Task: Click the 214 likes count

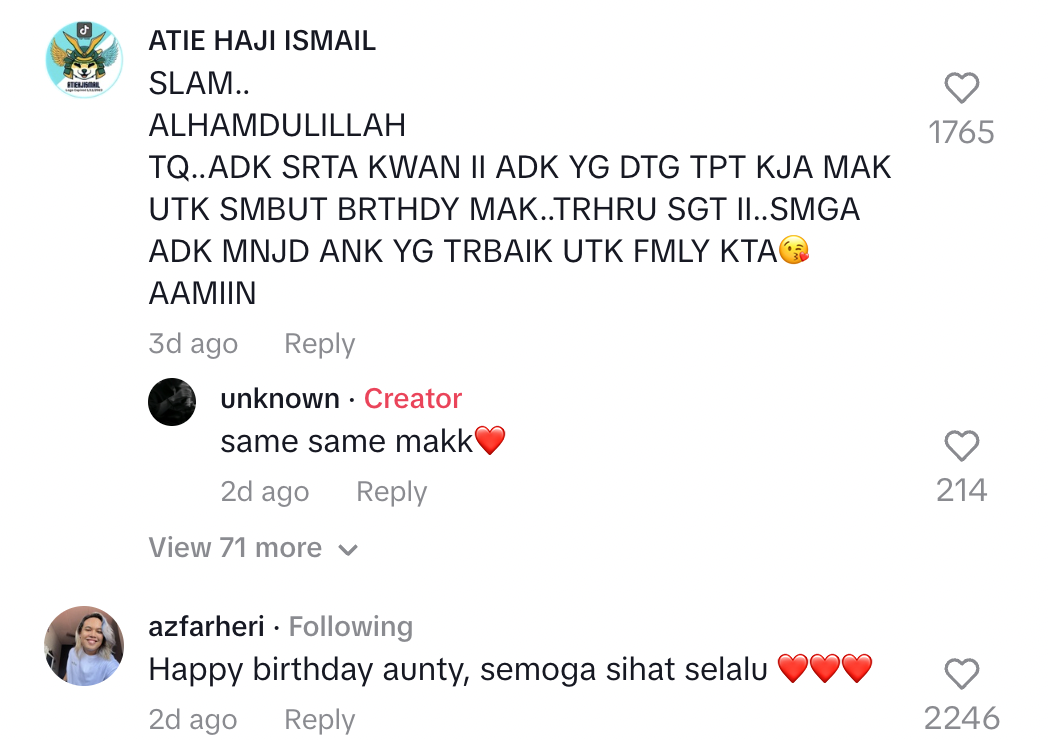Action: pos(961,490)
